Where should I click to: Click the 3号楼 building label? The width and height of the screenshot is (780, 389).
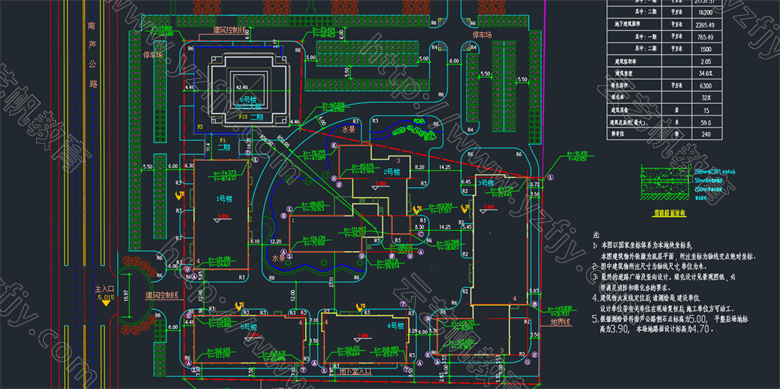pyautogui.click(x=485, y=183)
